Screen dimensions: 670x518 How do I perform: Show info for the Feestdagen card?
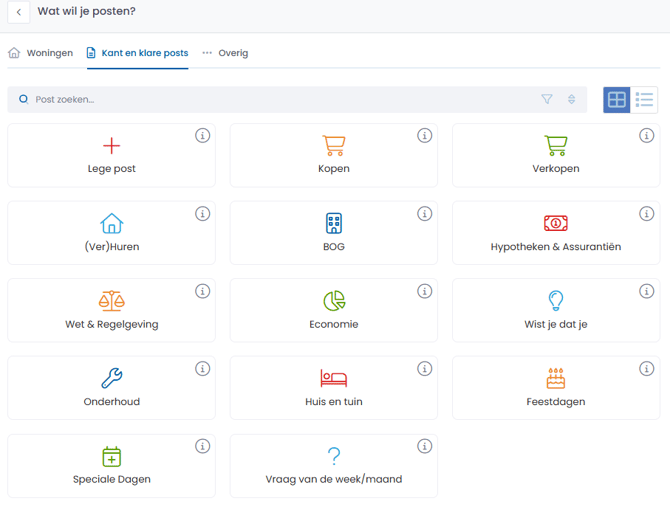pos(646,368)
